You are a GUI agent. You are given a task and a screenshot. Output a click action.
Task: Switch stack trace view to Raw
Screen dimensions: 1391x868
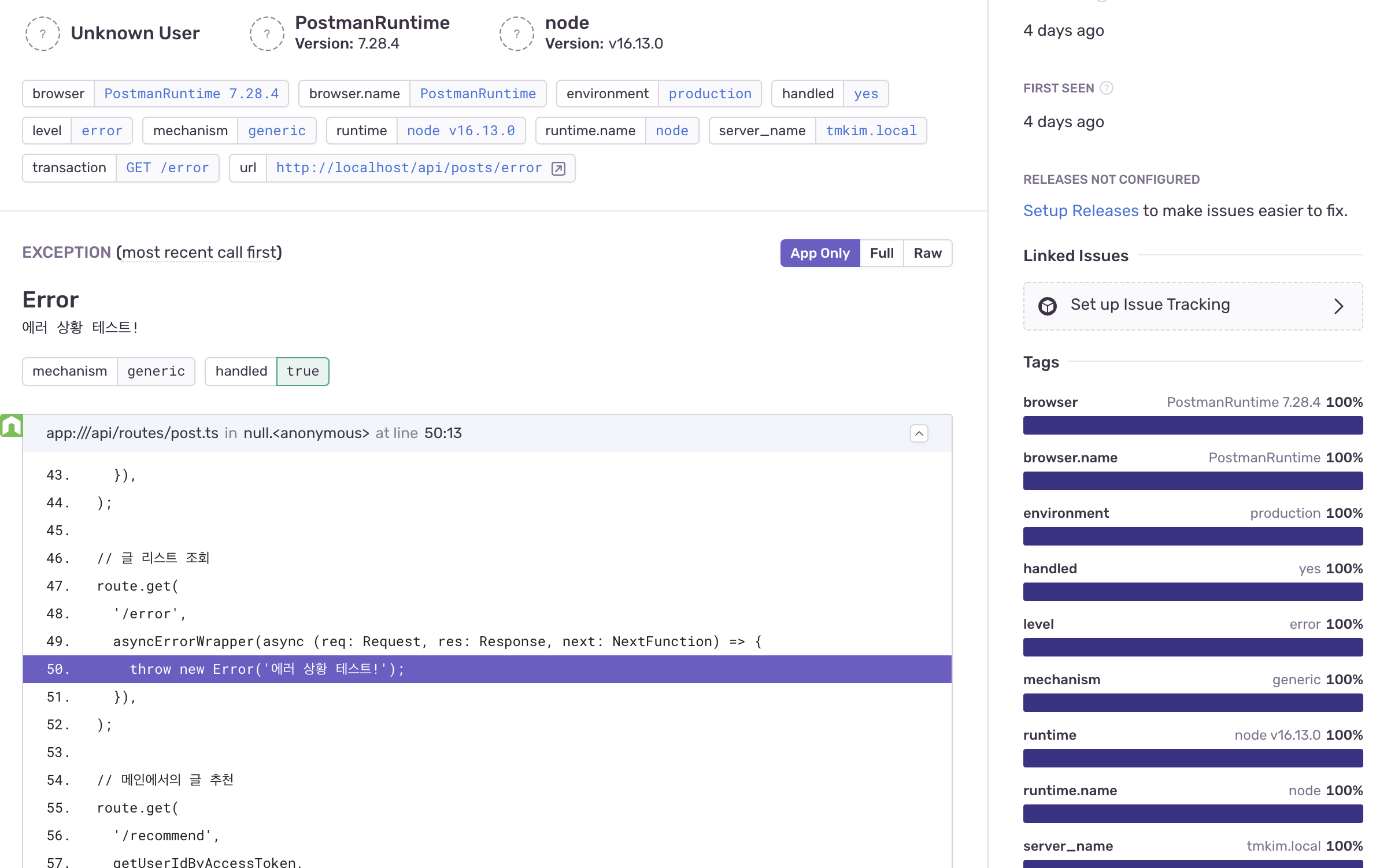coord(927,253)
